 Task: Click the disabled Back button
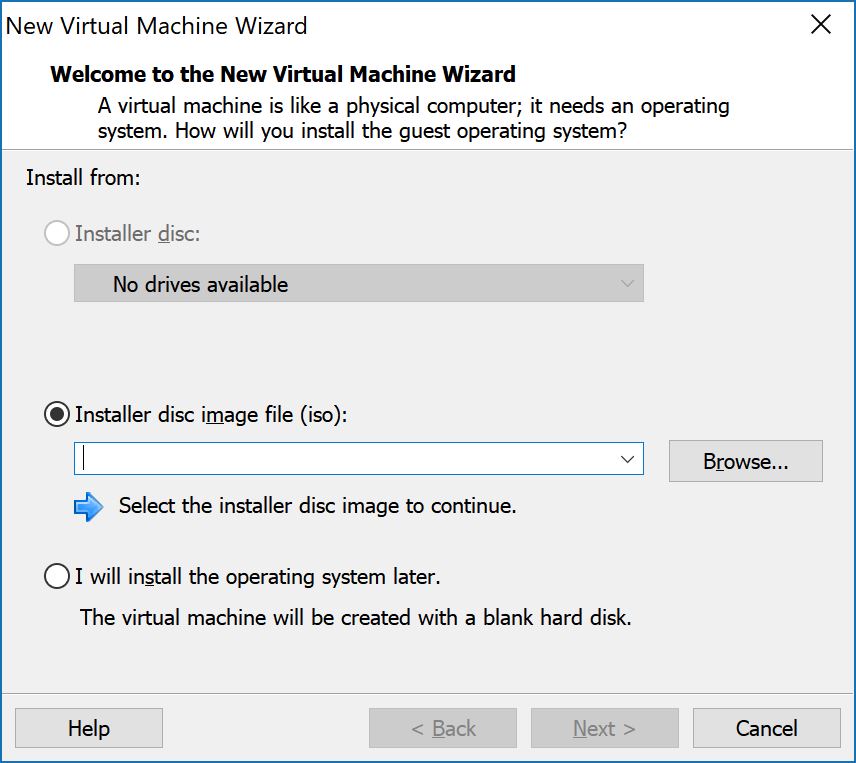click(x=442, y=728)
